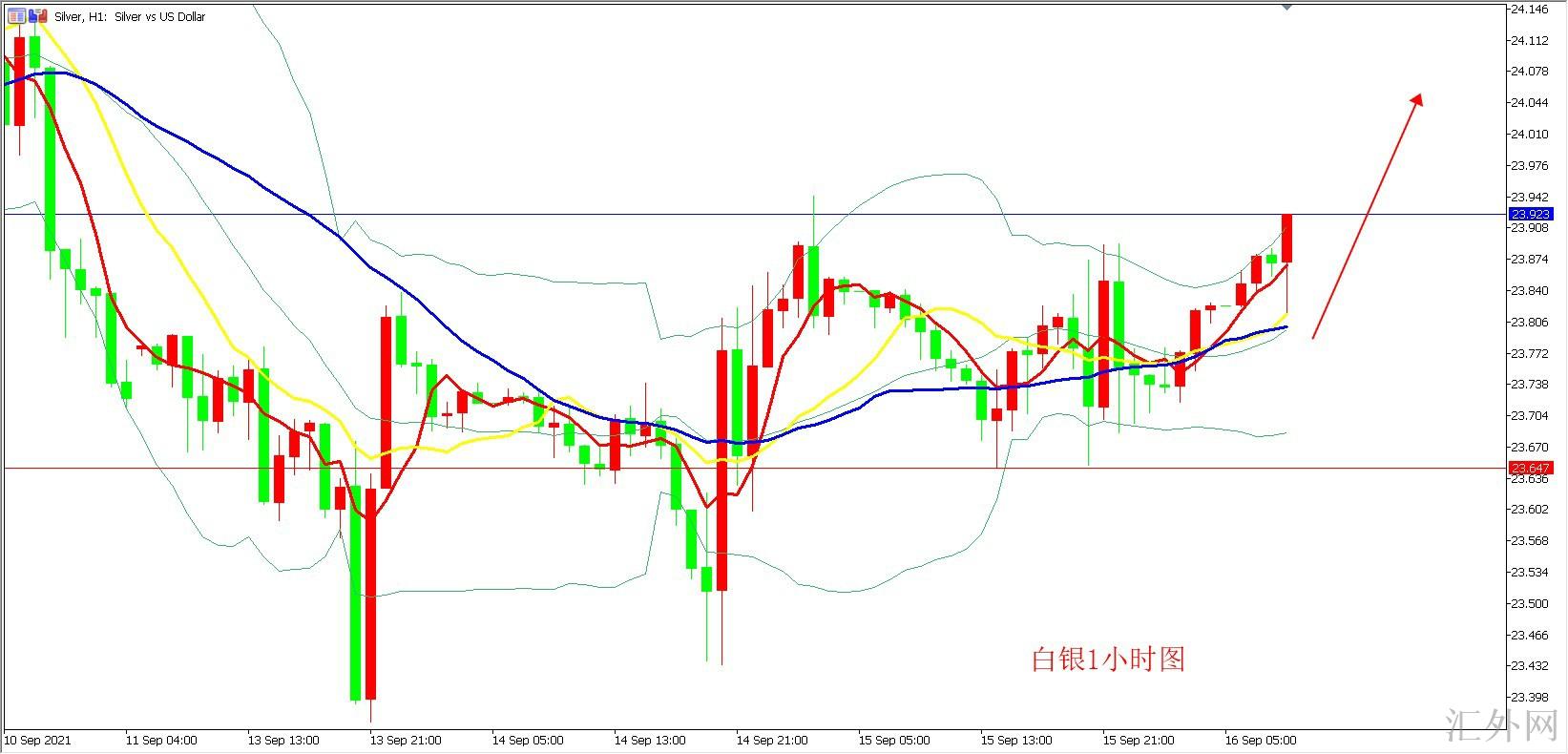Click the 13 Sep 21:00 time axis label
Screen dimensions: 1568x754
point(406,740)
